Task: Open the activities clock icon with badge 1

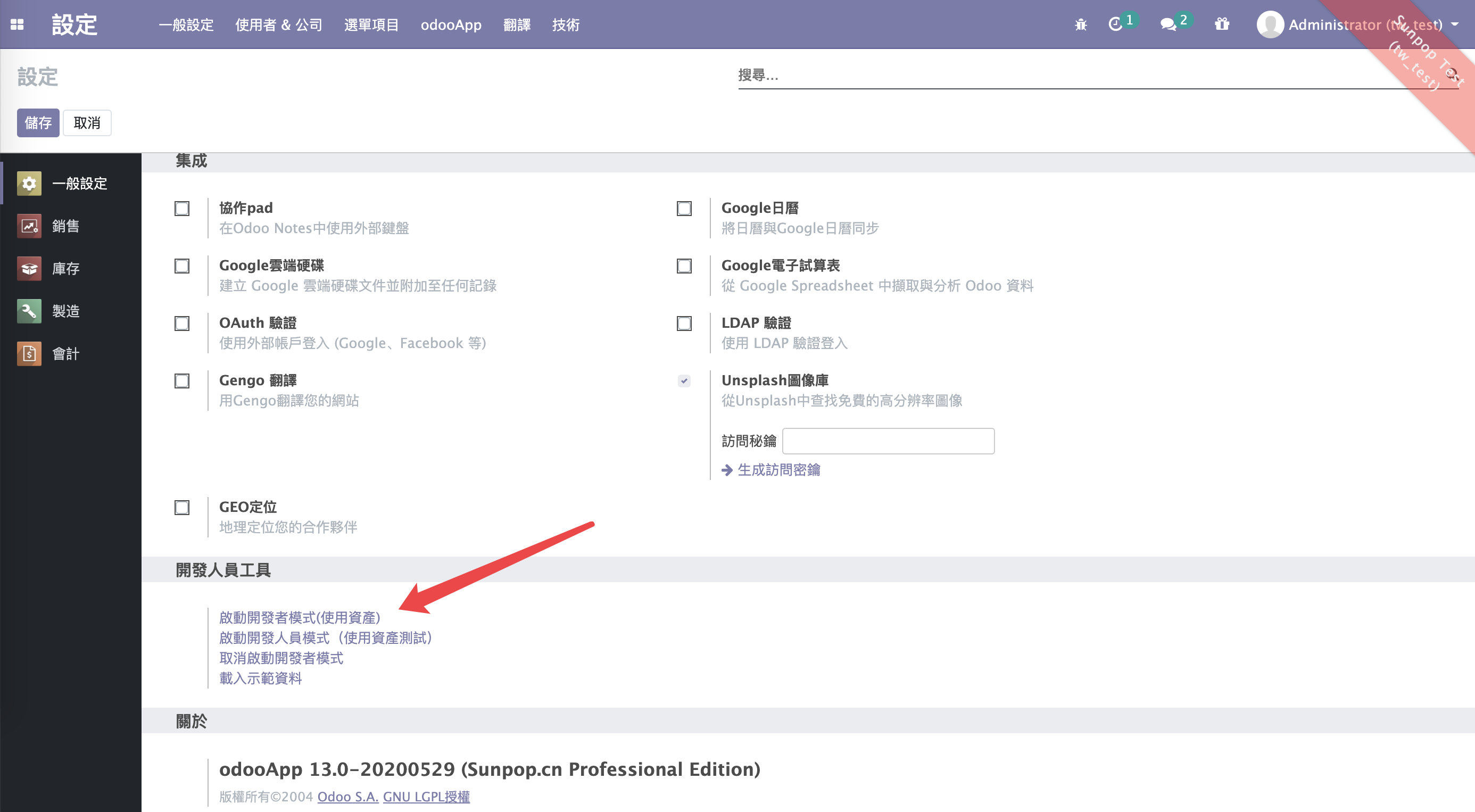Action: [1116, 24]
